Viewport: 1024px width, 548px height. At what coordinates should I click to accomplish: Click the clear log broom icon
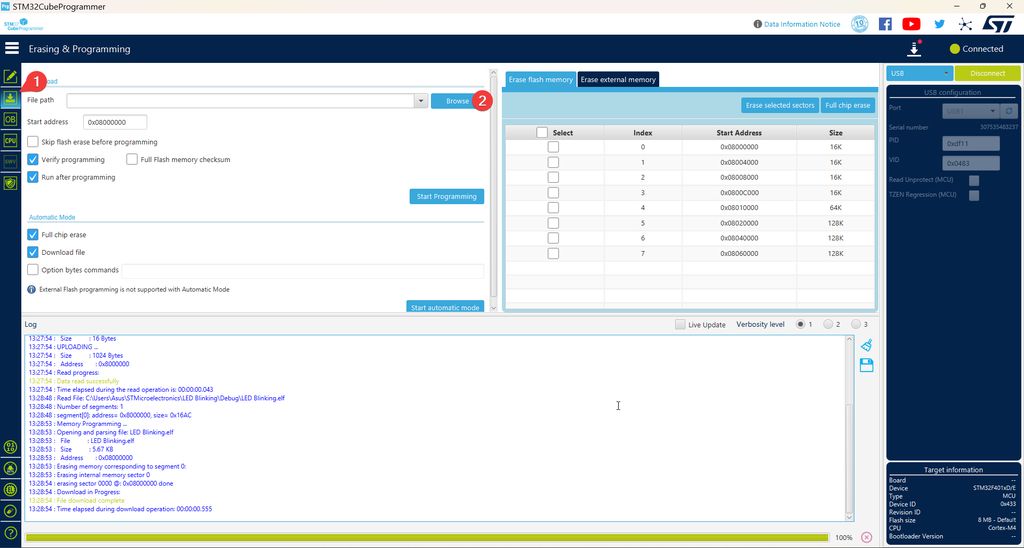tap(867, 345)
